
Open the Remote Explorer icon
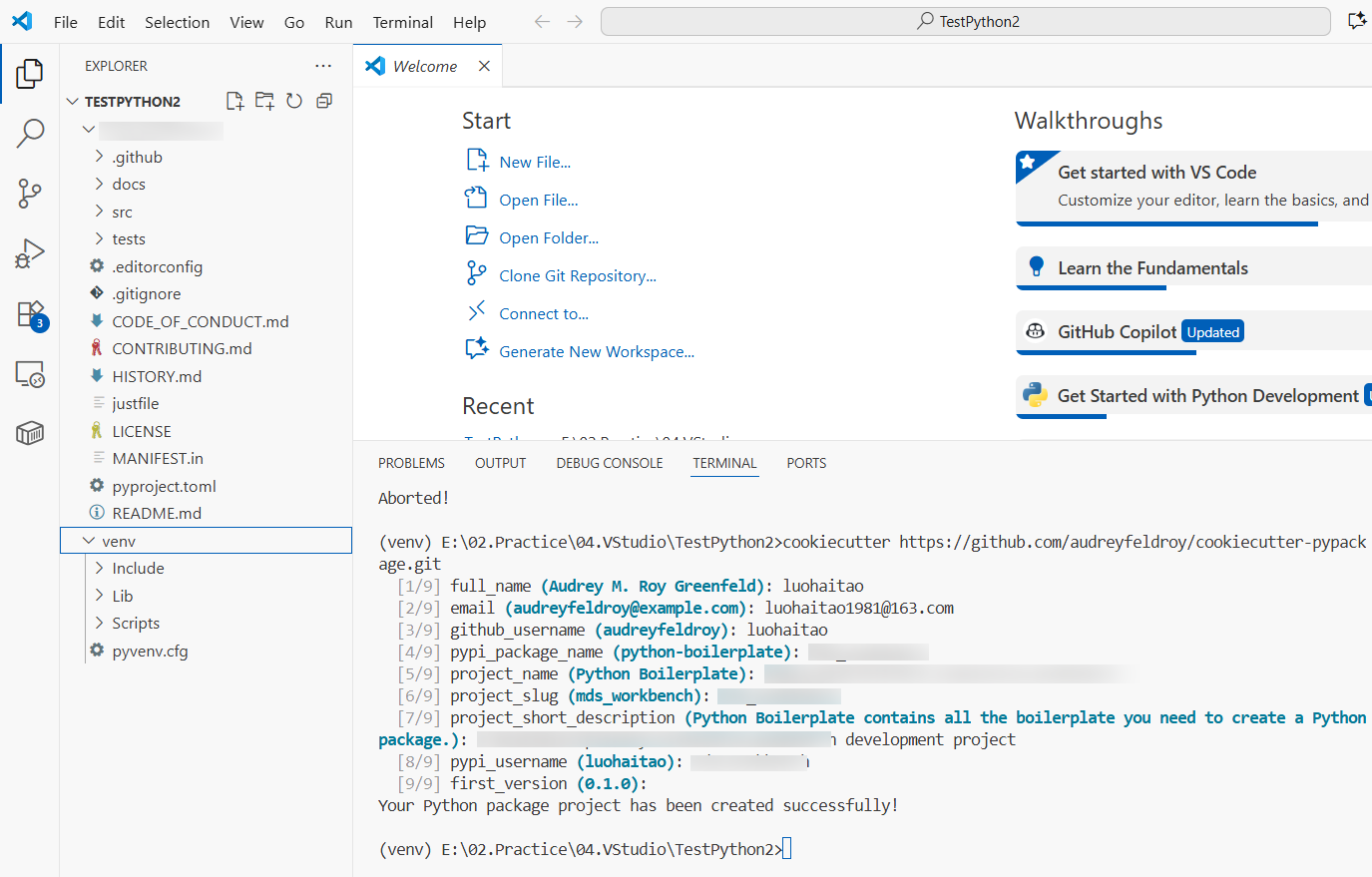(30, 374)
